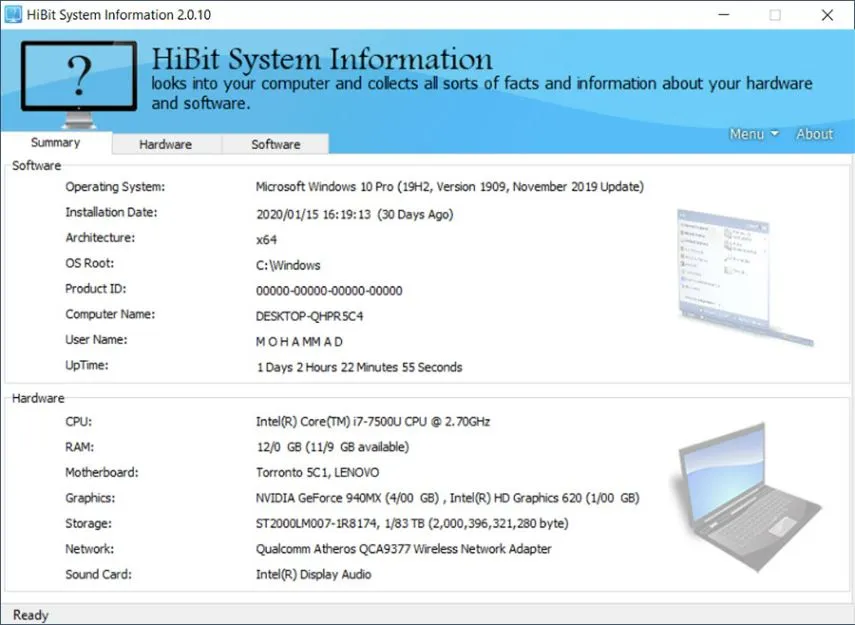Click the Product ID value
This screenshot has height=625, width=855.
(330, 289)
